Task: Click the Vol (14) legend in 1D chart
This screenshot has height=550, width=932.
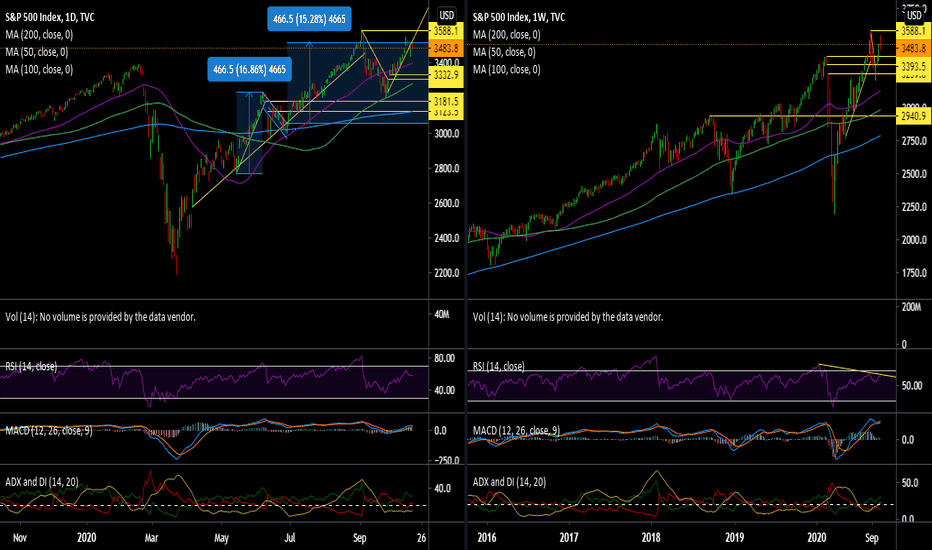Action: (100, 318)
